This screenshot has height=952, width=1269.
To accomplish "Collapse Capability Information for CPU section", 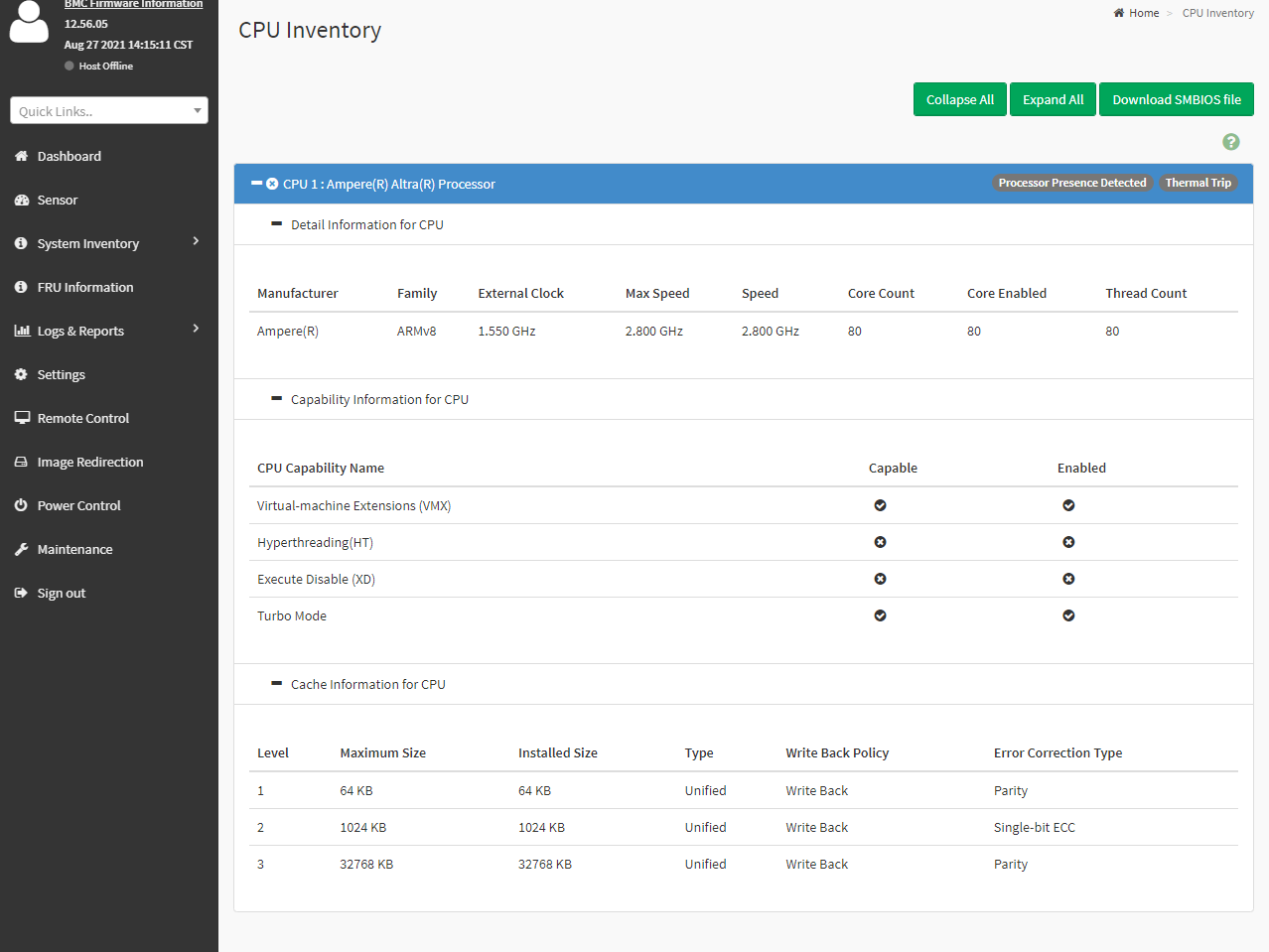I will 277,399.
